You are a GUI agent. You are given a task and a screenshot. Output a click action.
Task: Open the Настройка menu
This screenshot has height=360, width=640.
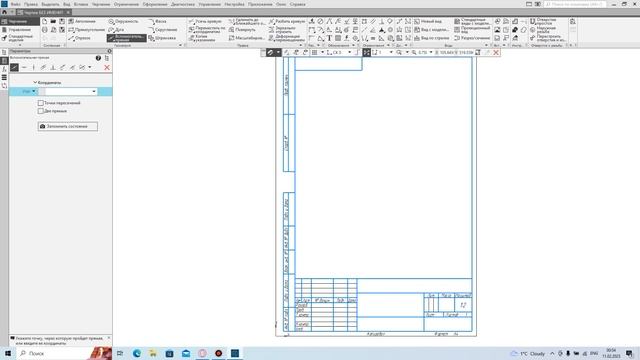[x=234, y=4]
